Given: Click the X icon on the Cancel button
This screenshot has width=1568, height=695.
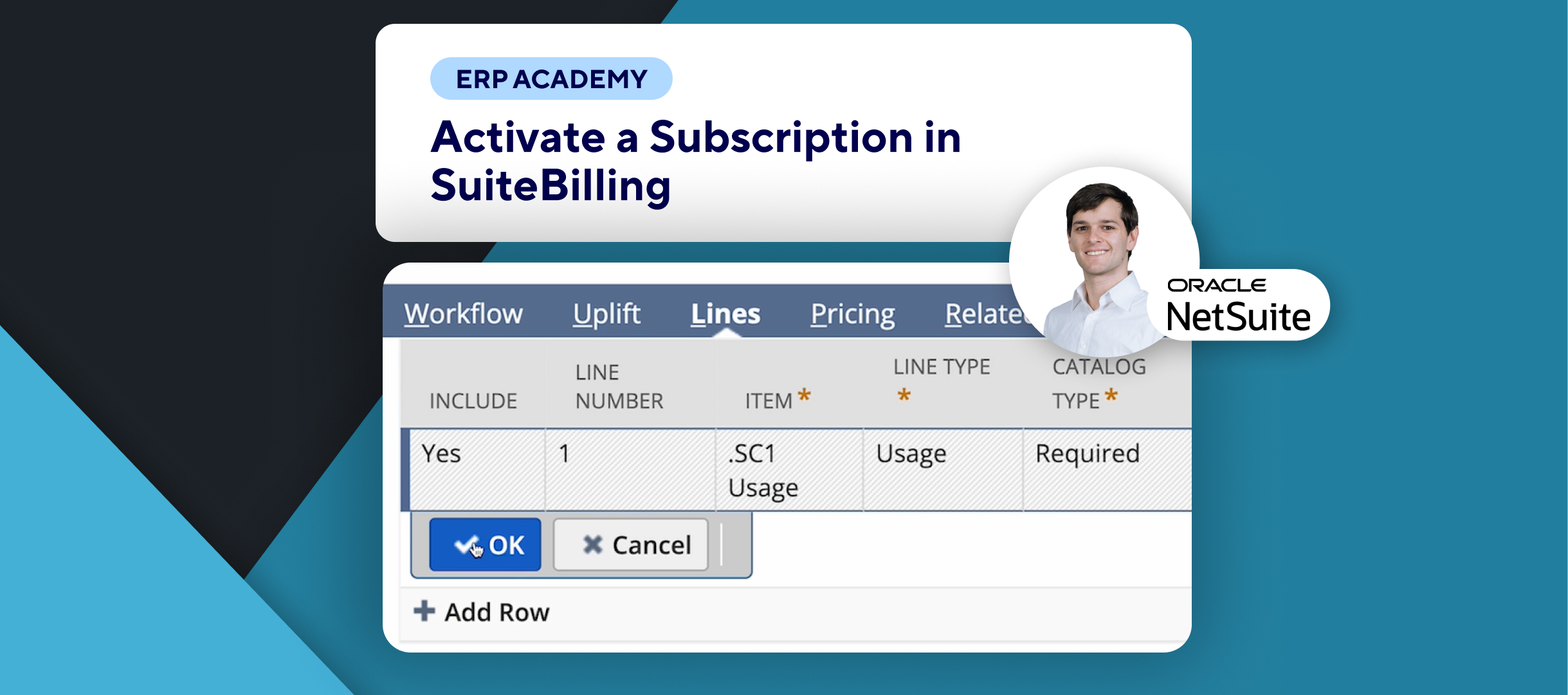Looking at the screenshot, I should 592,545.
